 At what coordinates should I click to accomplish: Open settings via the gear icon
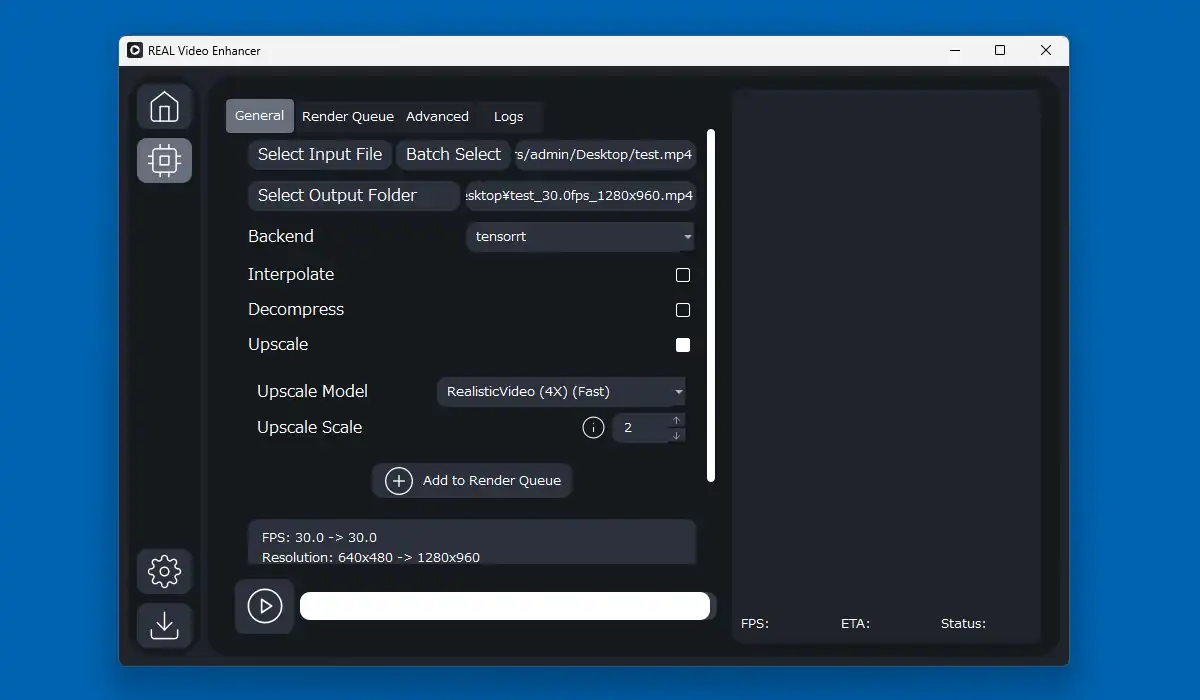coord(164,571)
